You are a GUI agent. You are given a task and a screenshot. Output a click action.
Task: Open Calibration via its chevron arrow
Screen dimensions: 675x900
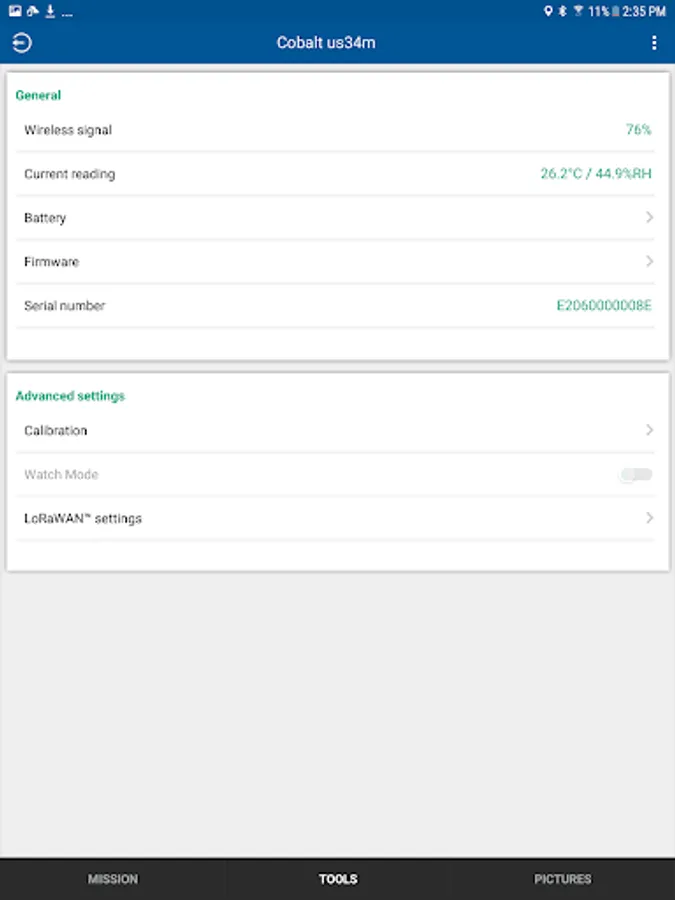[649, 430]
